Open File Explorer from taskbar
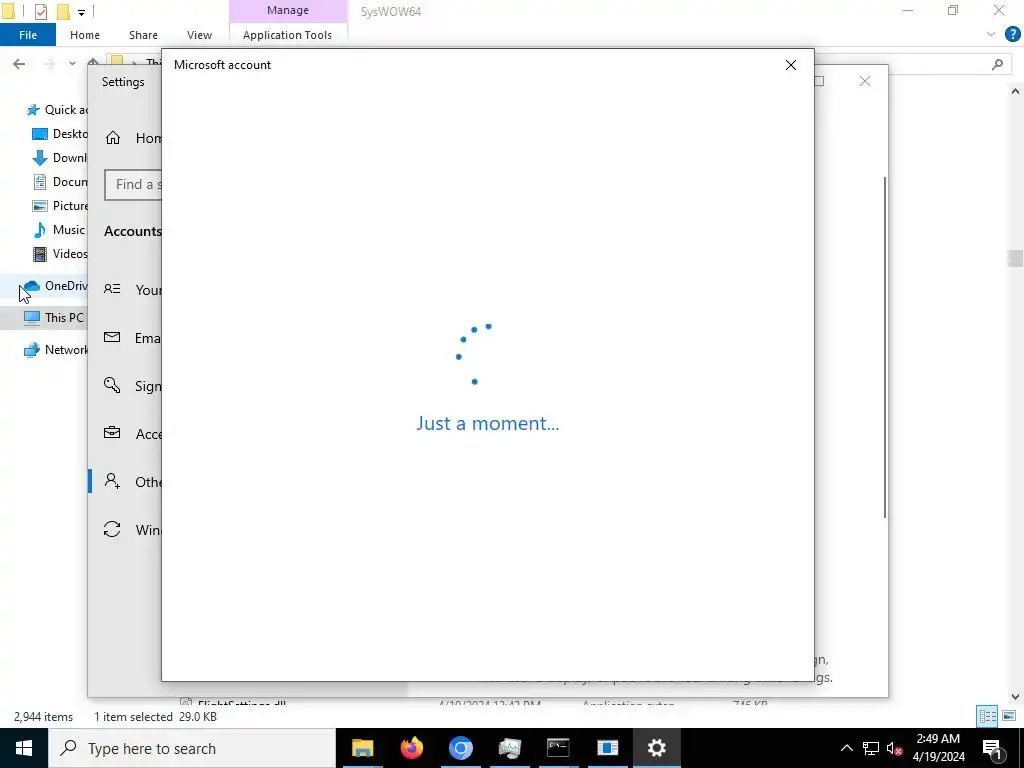Image resolution: width=1024 pixels, height=768 pixels. pos(362,748)
